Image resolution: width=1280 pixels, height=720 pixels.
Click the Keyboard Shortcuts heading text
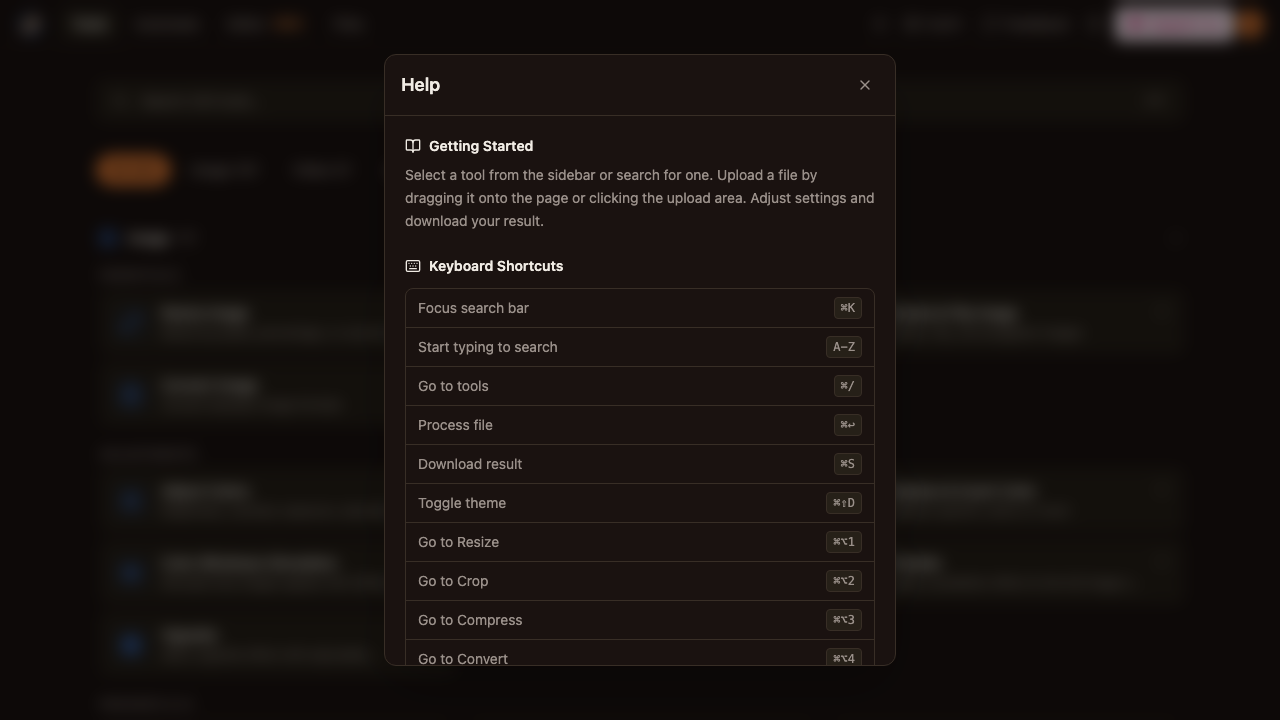496,266
